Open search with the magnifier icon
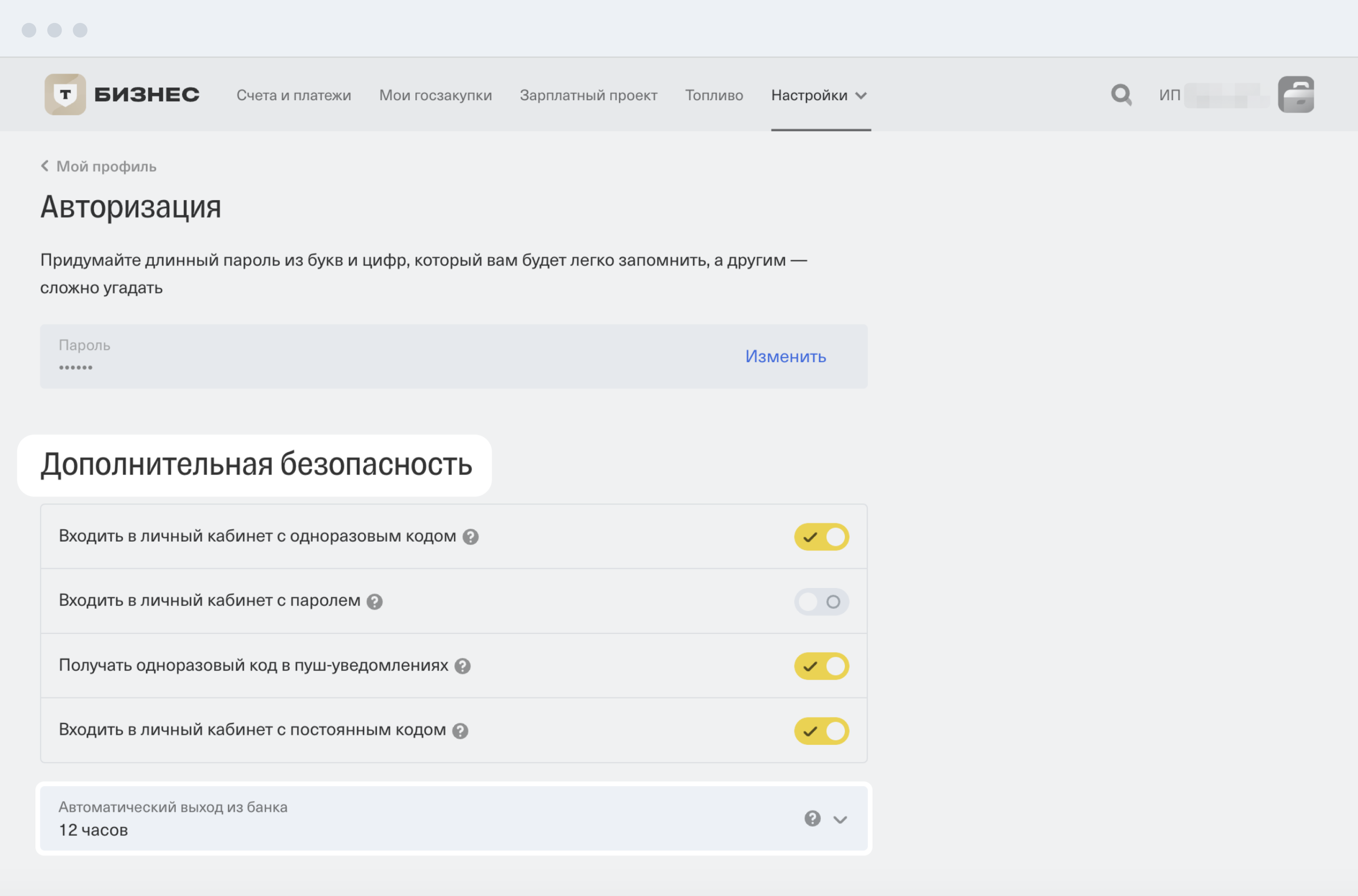 1121,94
